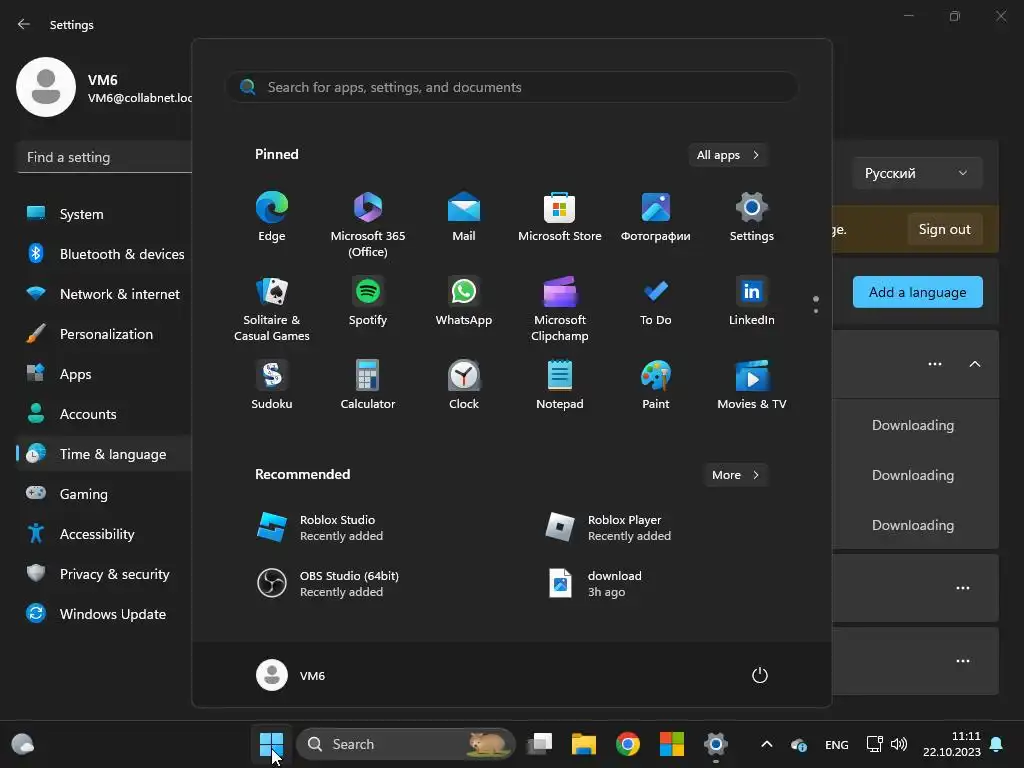Click the Sign out button
This screenshot has width=1024, height=768.
point(944,229)
